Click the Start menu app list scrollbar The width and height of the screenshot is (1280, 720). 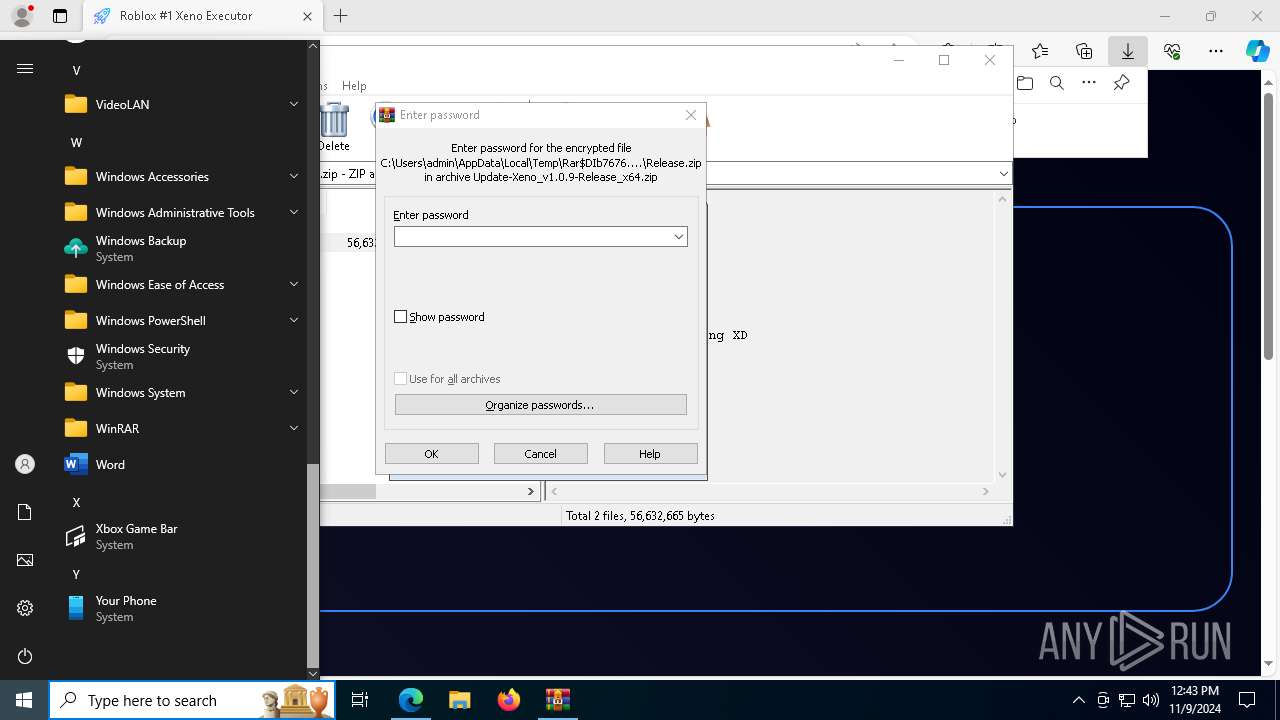313,565
